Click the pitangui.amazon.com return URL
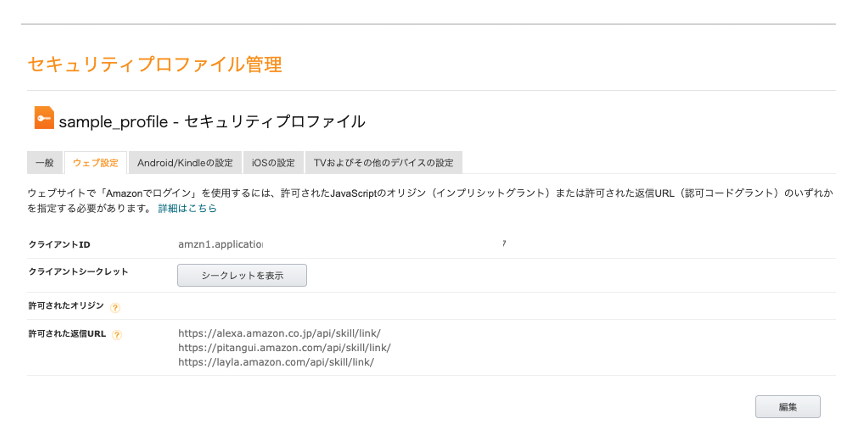This screenshot has height=442, width=855. click(x=284, y=348)
